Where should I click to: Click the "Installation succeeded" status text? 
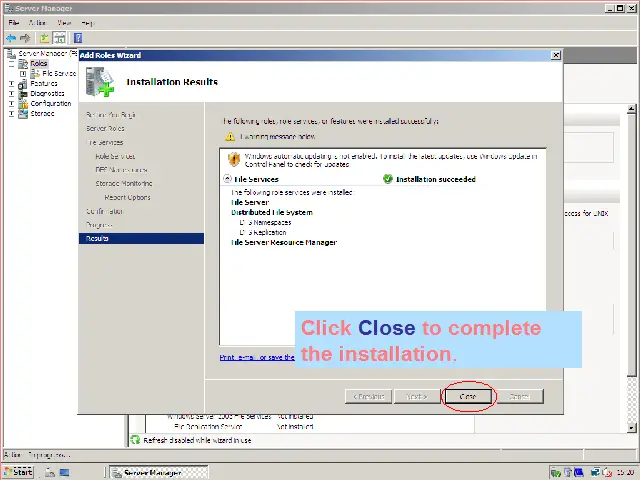point(436,179)
